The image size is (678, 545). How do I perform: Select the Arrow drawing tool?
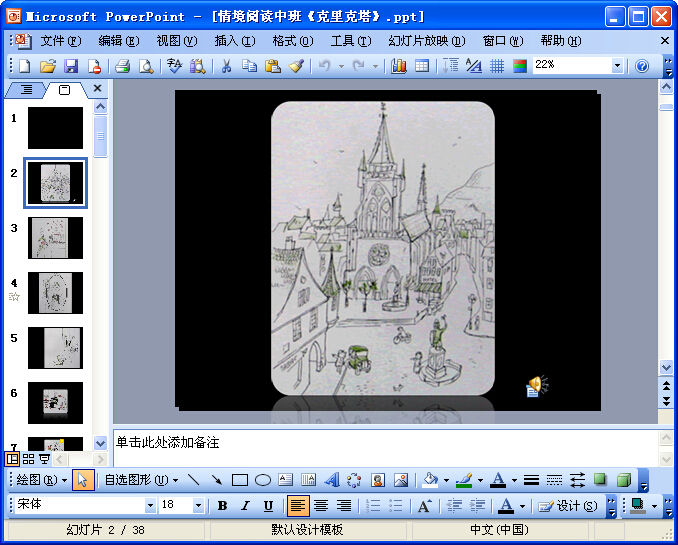click(x=217, y=480)
